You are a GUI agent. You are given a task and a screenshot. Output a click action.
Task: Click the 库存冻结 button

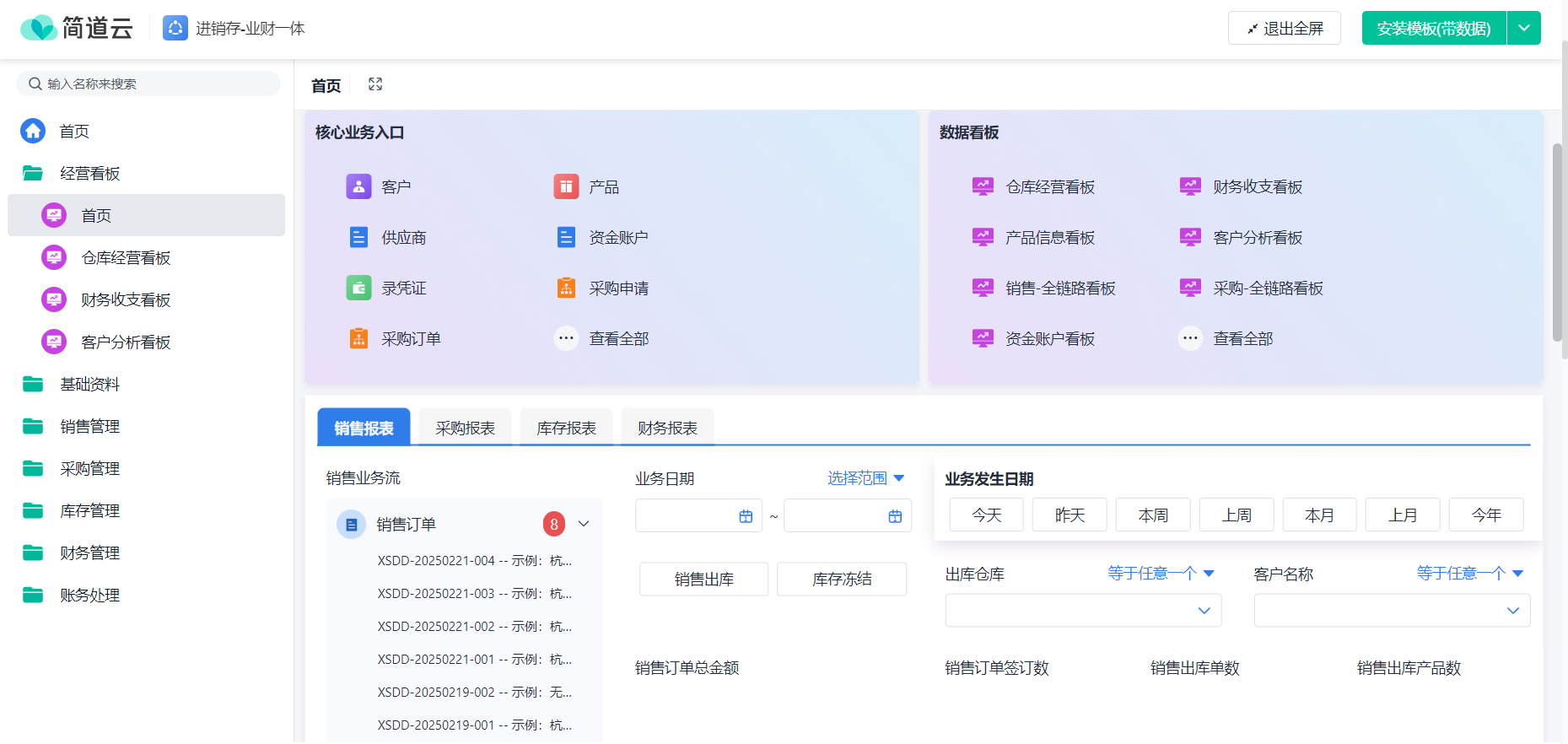(842, 579)
